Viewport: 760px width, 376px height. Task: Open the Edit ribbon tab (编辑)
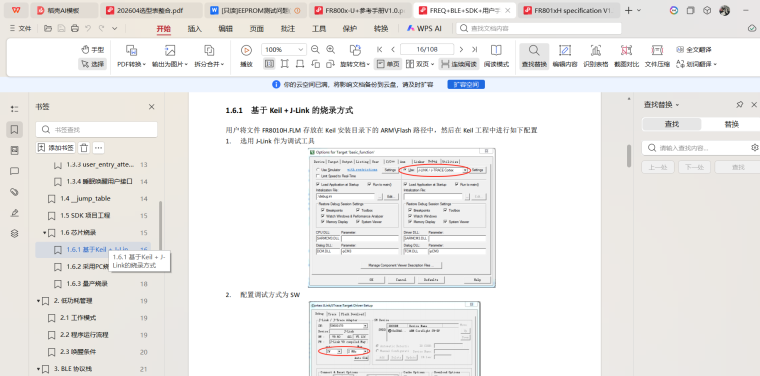point(225,29)
